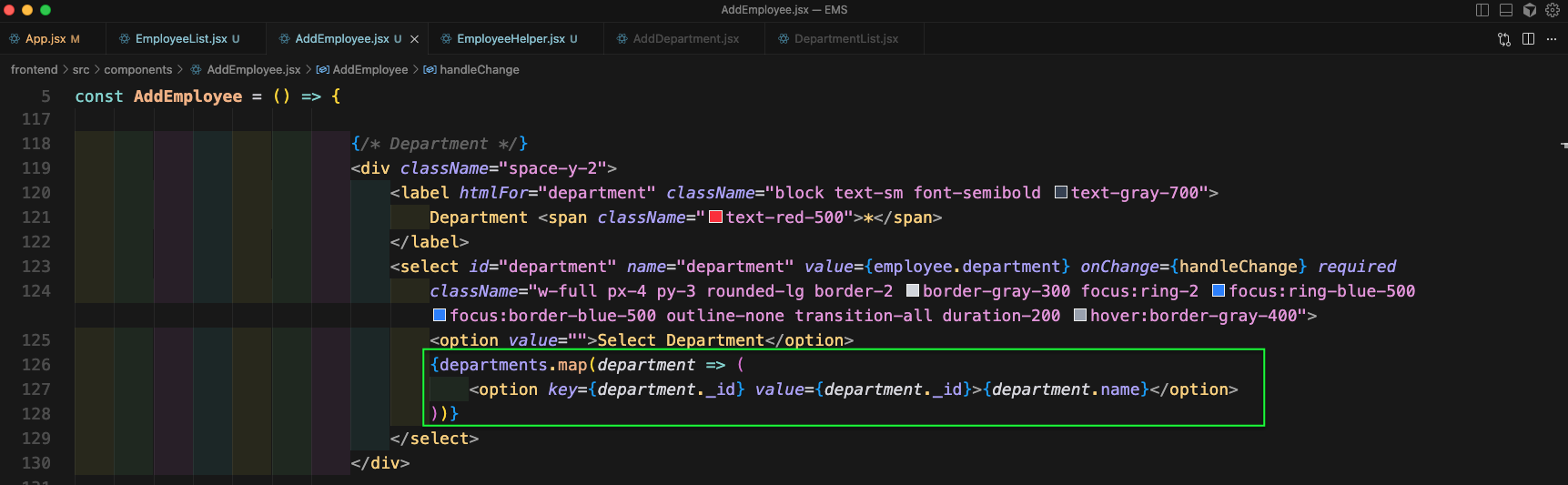Viewport: 1568px width, 485px height.
Task: Select line via line number 118
Action: tap(36, 144)
